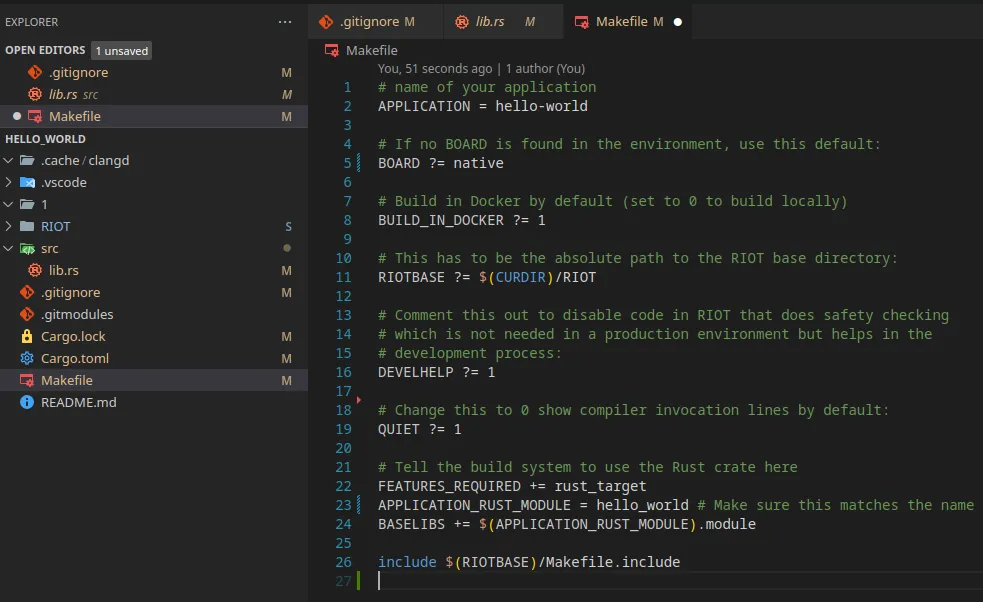Switch to .gitignore editor tab
This screenshot has width=983, height=602.
(x=376, y=22)
